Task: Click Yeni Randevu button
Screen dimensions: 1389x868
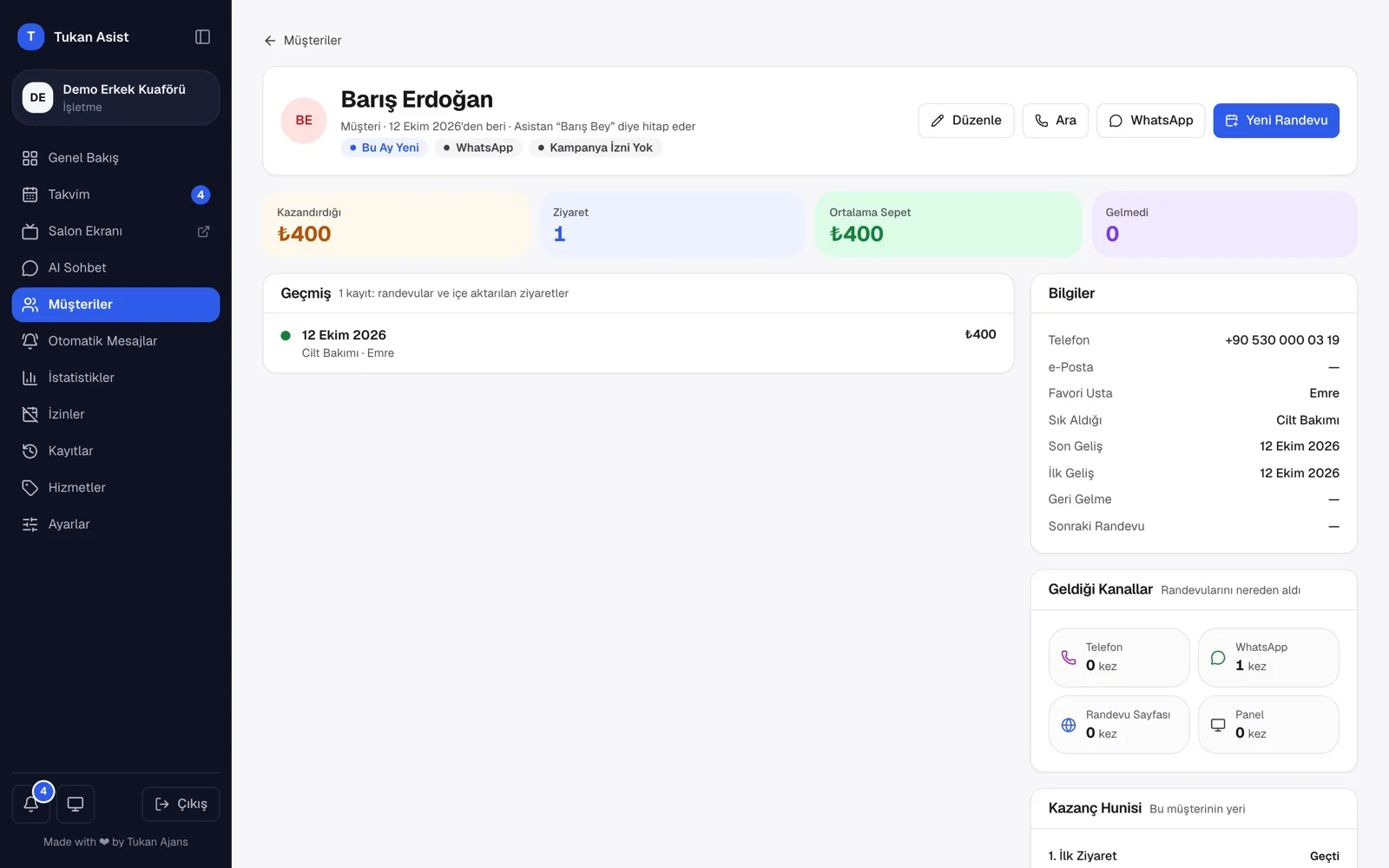Action: [x=1276, y=121]
